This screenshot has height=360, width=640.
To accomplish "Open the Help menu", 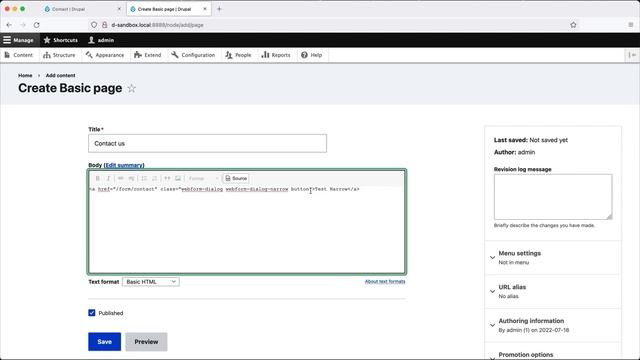I will point(311,55).
